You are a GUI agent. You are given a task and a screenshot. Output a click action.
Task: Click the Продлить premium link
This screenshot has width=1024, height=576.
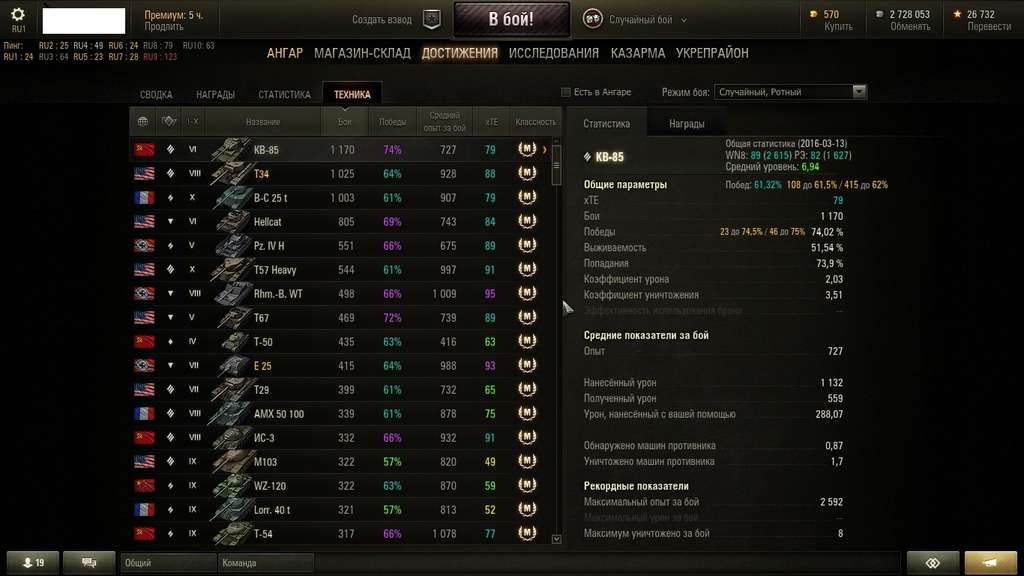tap(164, 27)
